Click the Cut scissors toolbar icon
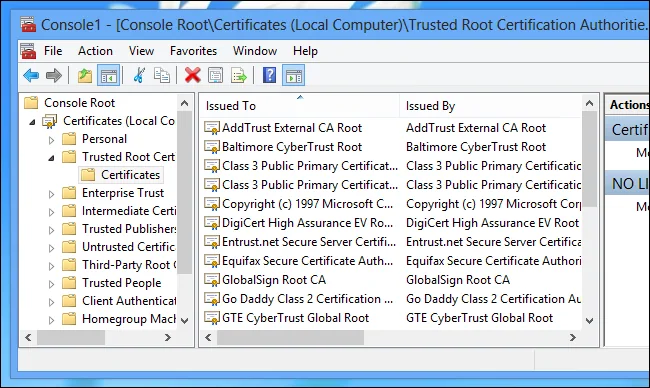The width and height of the screenshot is (650, 388). (x=139, y=75)
